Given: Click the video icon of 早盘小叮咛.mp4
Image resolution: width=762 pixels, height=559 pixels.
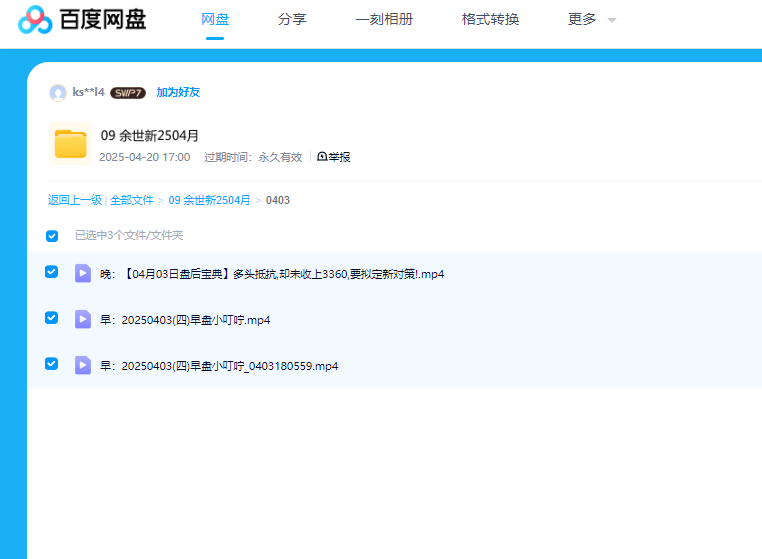Looking at the screenshot, I should tap(83, 319).
